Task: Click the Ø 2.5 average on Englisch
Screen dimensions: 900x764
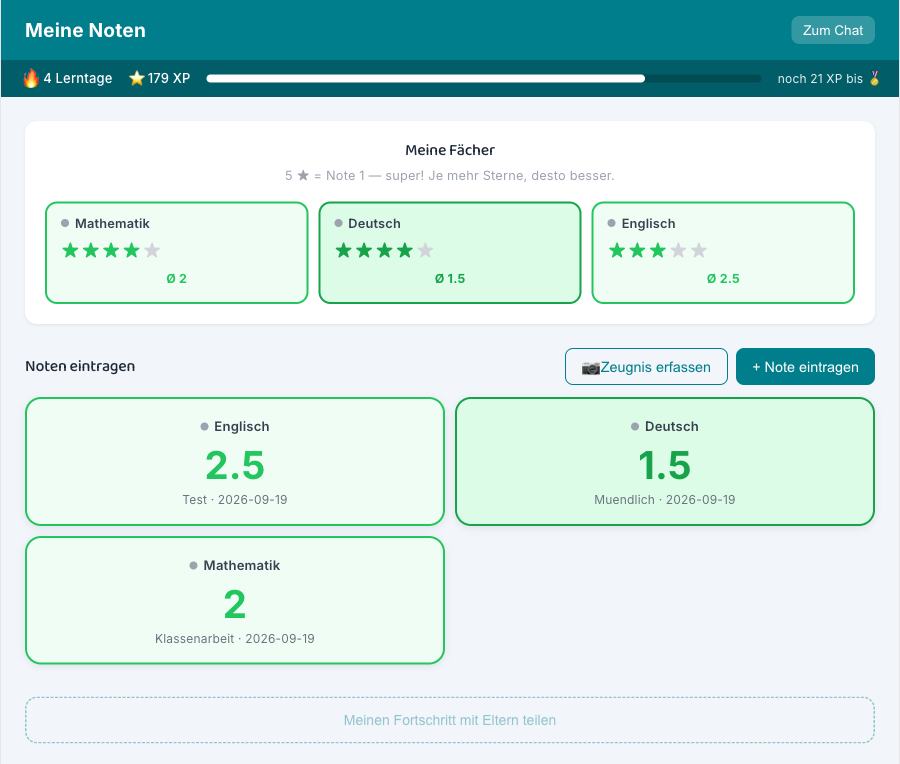Action: 723,278
